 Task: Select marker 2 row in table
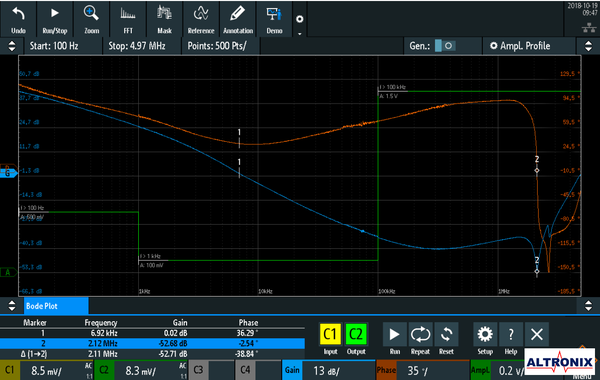point(152,343)
